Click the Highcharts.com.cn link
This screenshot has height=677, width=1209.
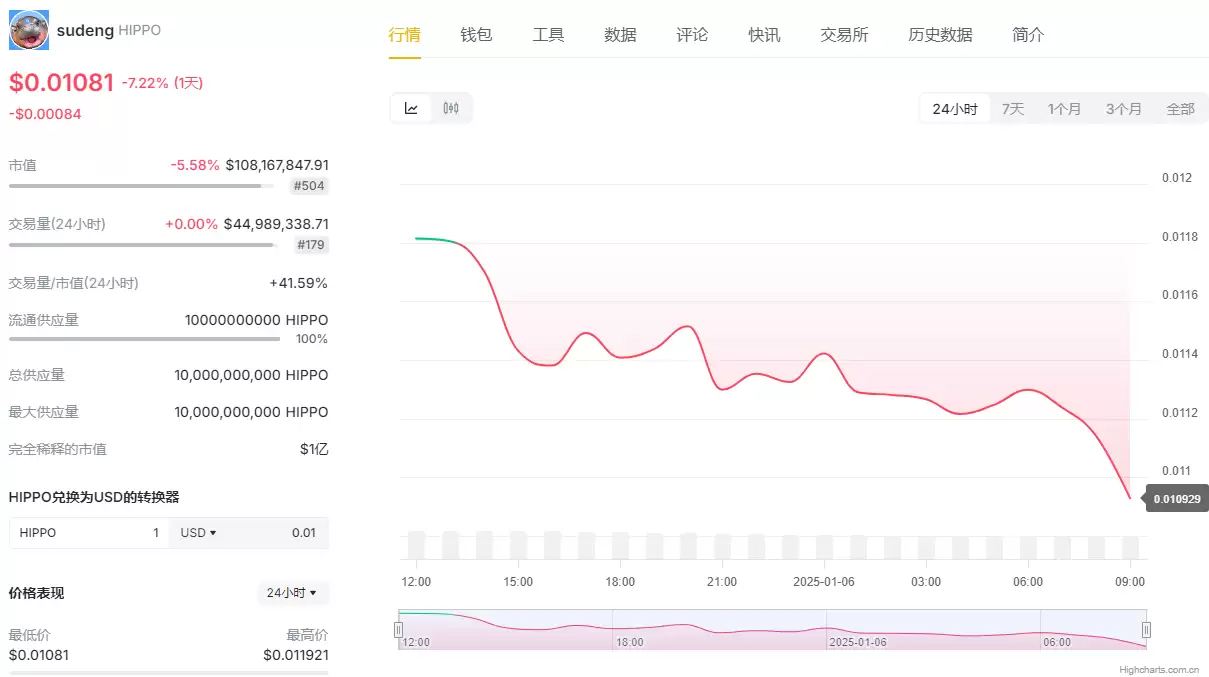point(1156,668)
